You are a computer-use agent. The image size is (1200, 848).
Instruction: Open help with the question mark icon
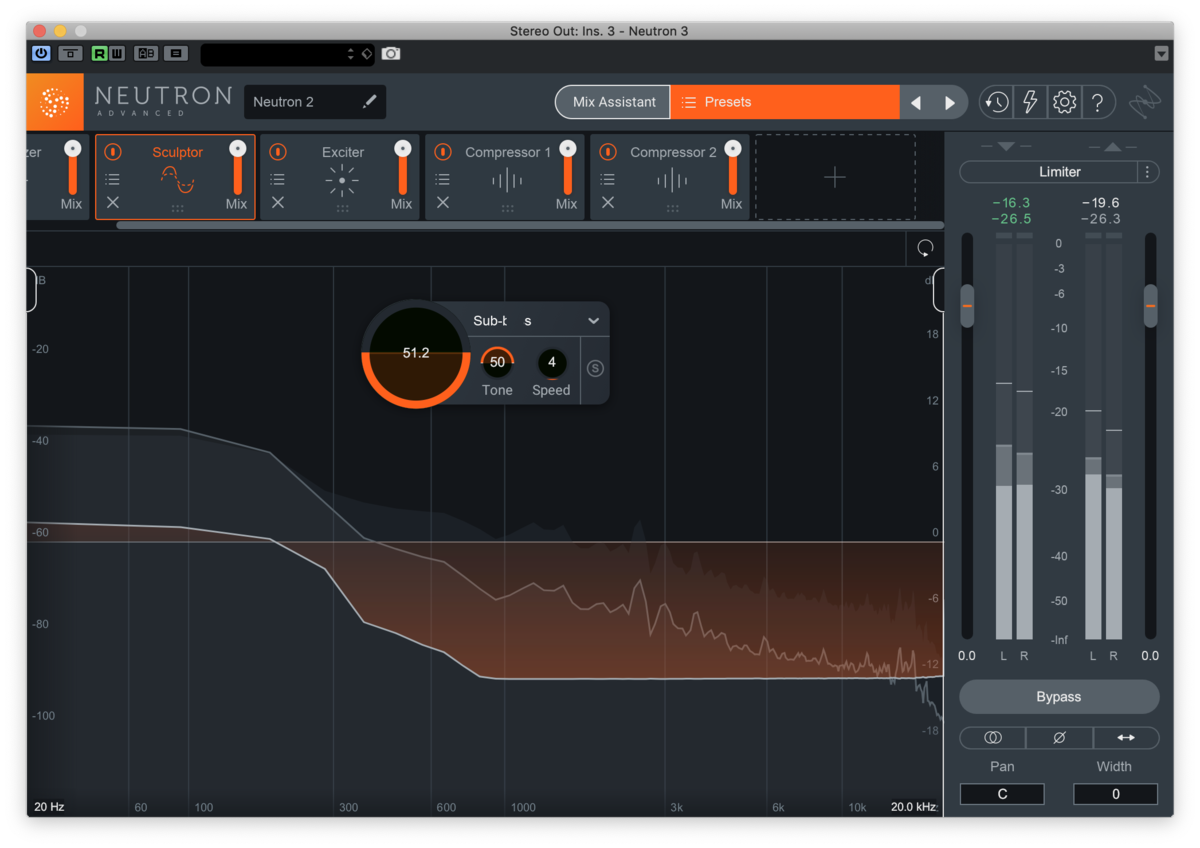1098,102
